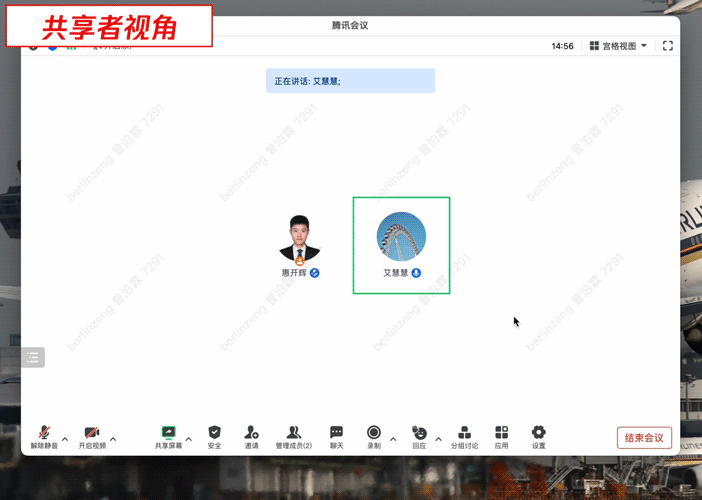
Task: Click the list panel toggle on left edge
Action: (x=33, y=357)
